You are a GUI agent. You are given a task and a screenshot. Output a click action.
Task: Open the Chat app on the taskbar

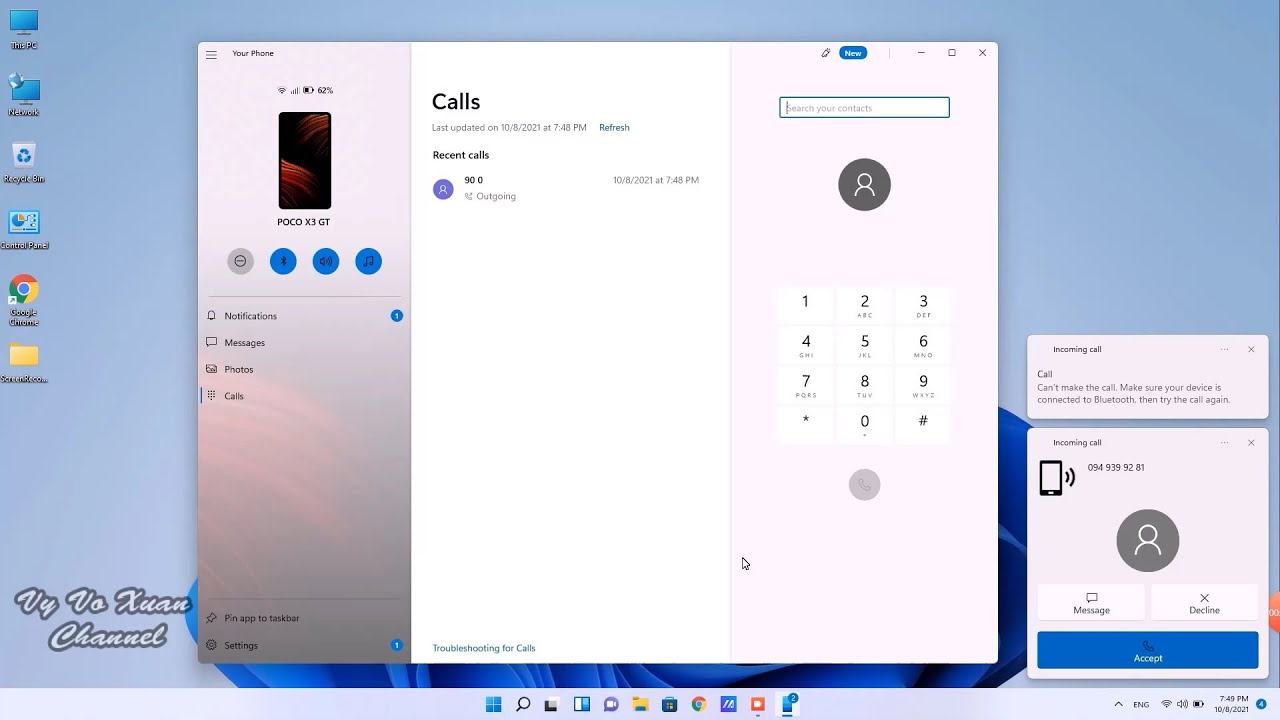610,704
